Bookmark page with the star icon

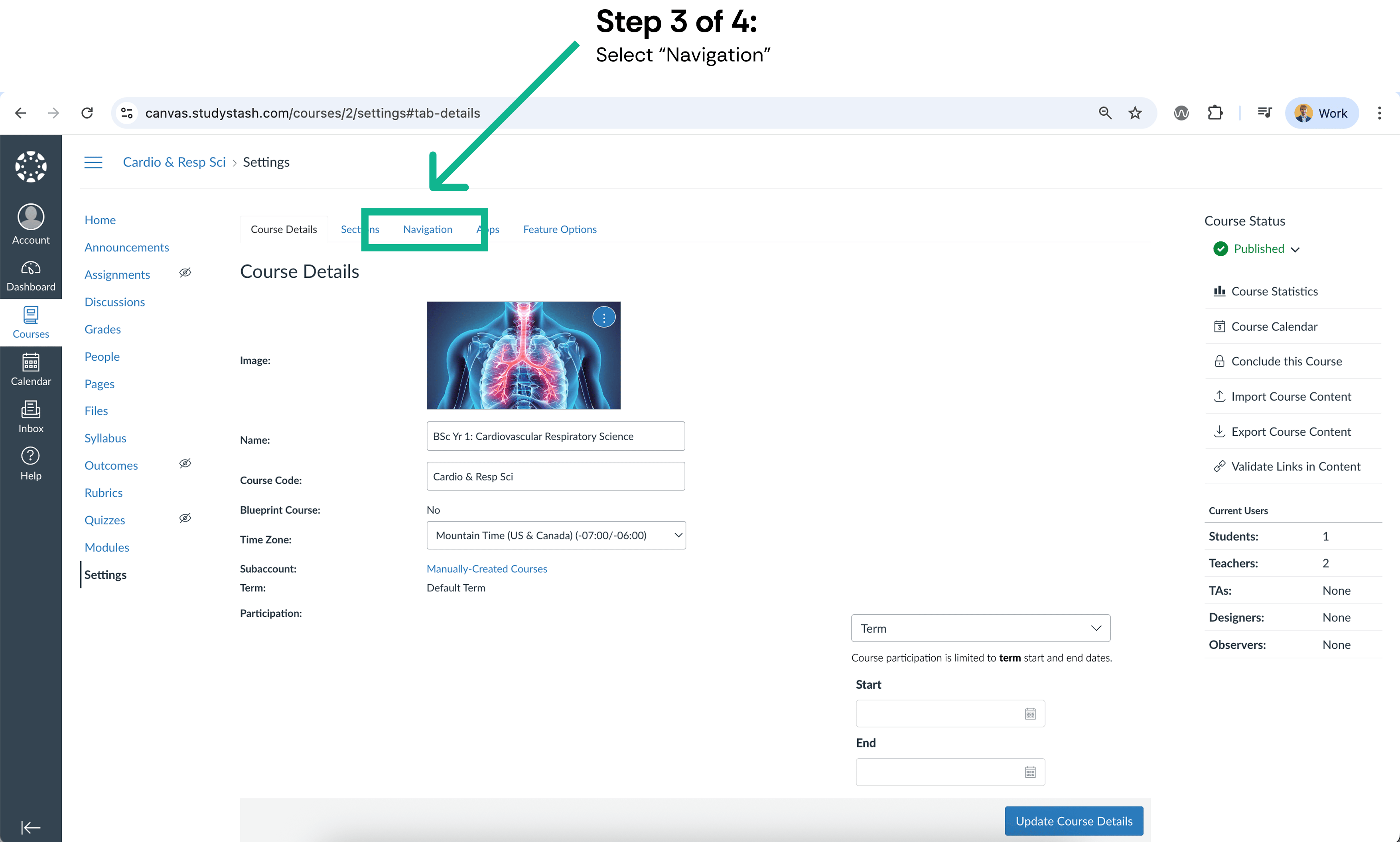(1135, 113)
